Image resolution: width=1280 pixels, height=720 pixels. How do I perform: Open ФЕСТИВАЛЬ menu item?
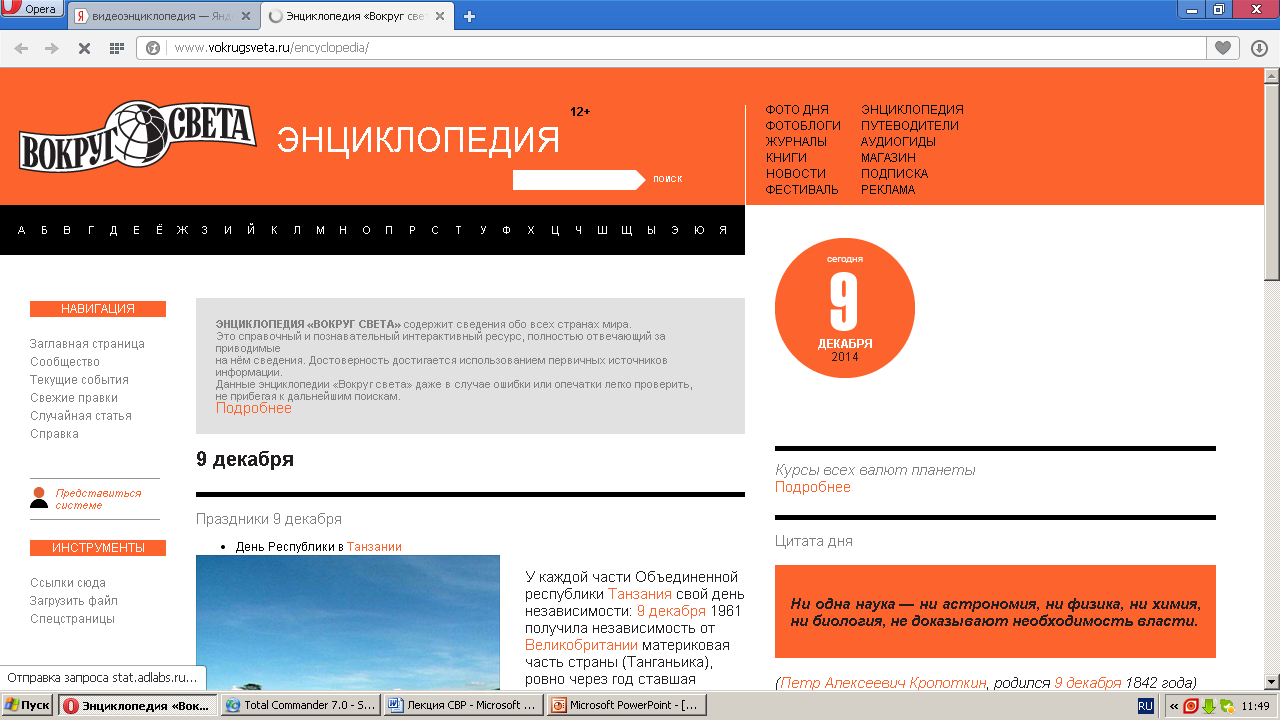click(x=802, y=190)
